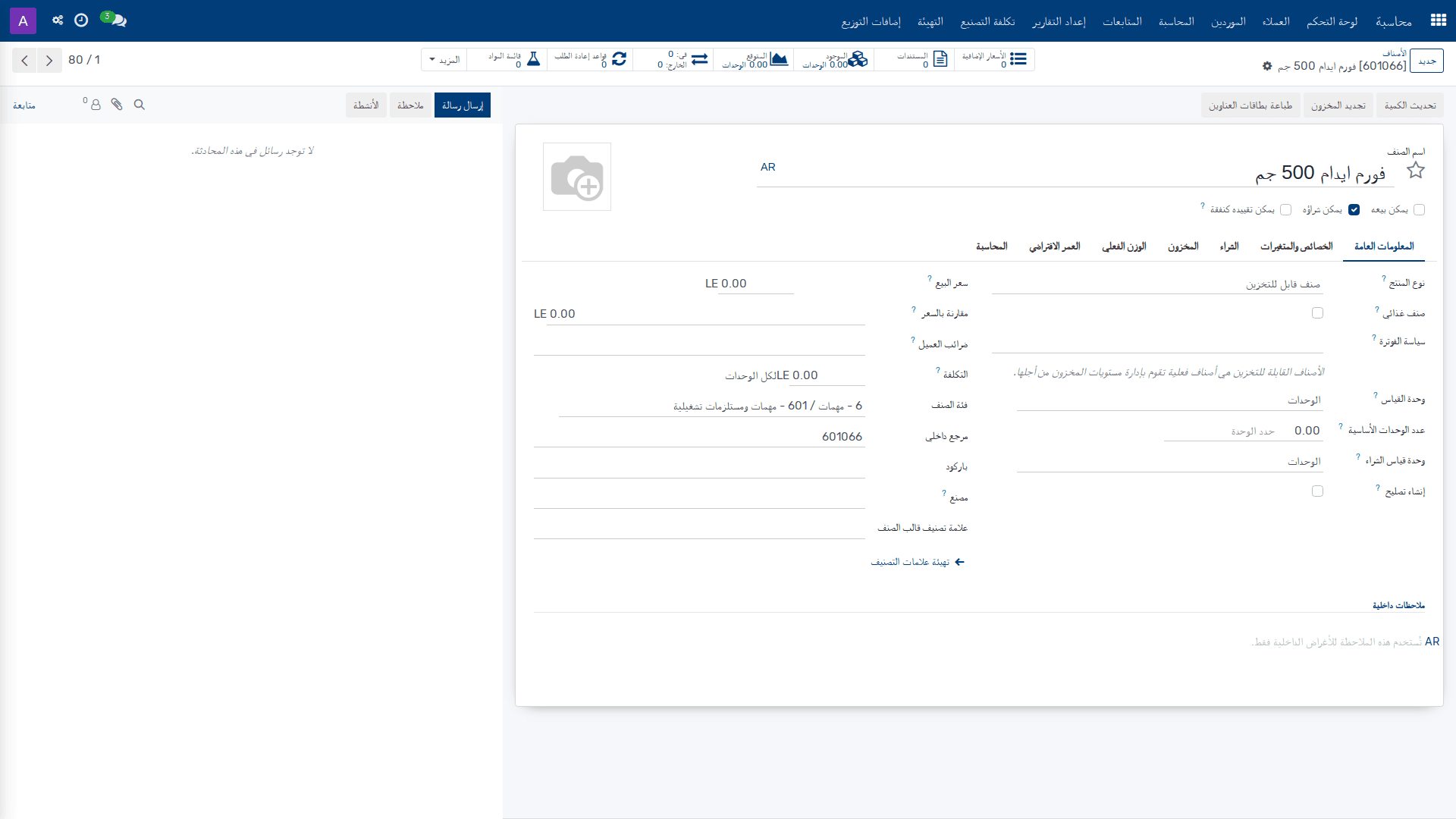
Task: Open the apps grid menu icon
Action: (x=1438, y=20)
